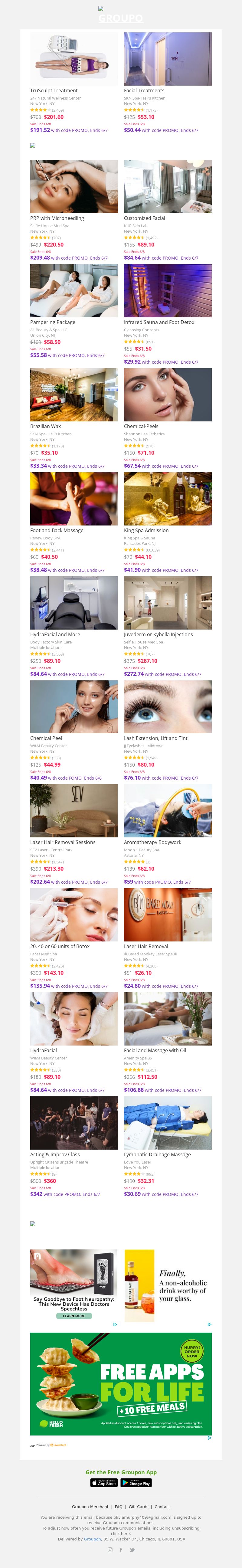Image resolution: width=242 pixels, height=1568 pixels.
Task: Click the Acting & Improv Class title
Action: pyautogui.click(x=55, y=1154)
